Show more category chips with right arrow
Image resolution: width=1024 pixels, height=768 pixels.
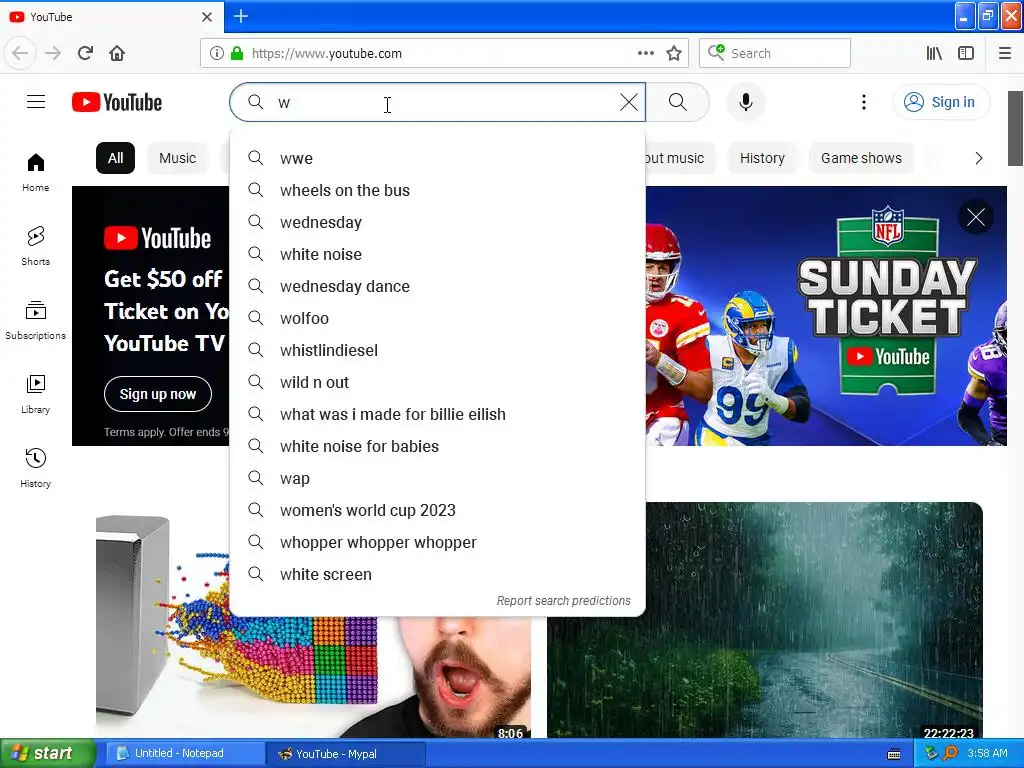click(x=978, y=158)
